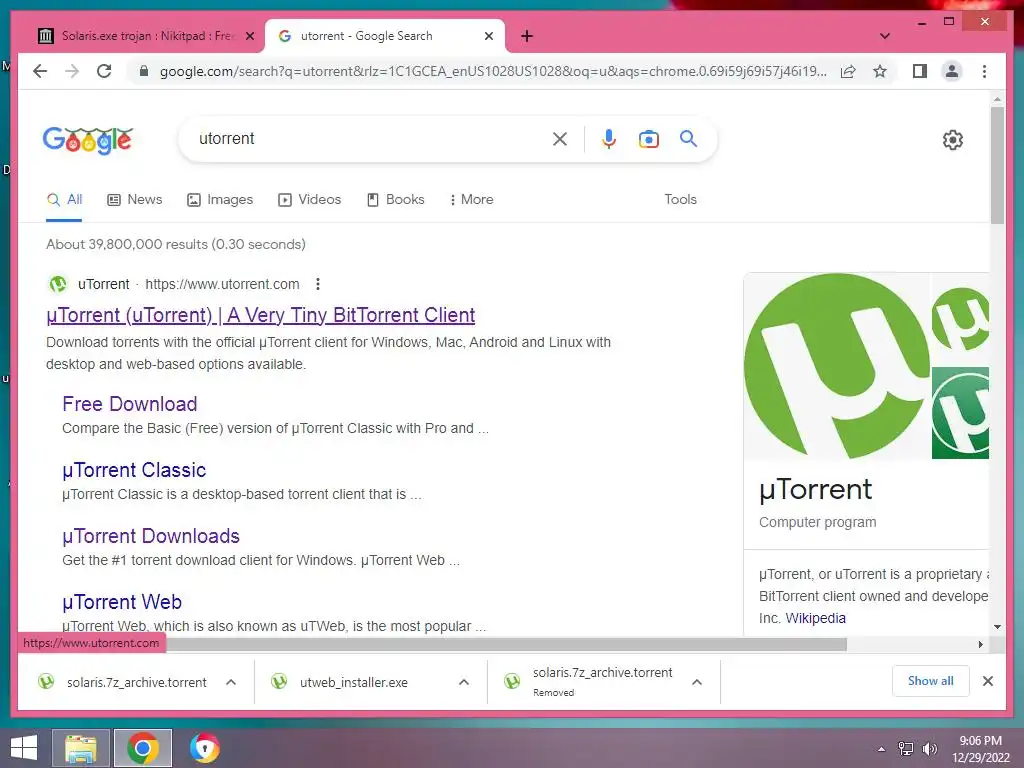The image size is (1024, 768).
Task: Open Wikipedia link in knowledge panel
Action: point(815,618)
